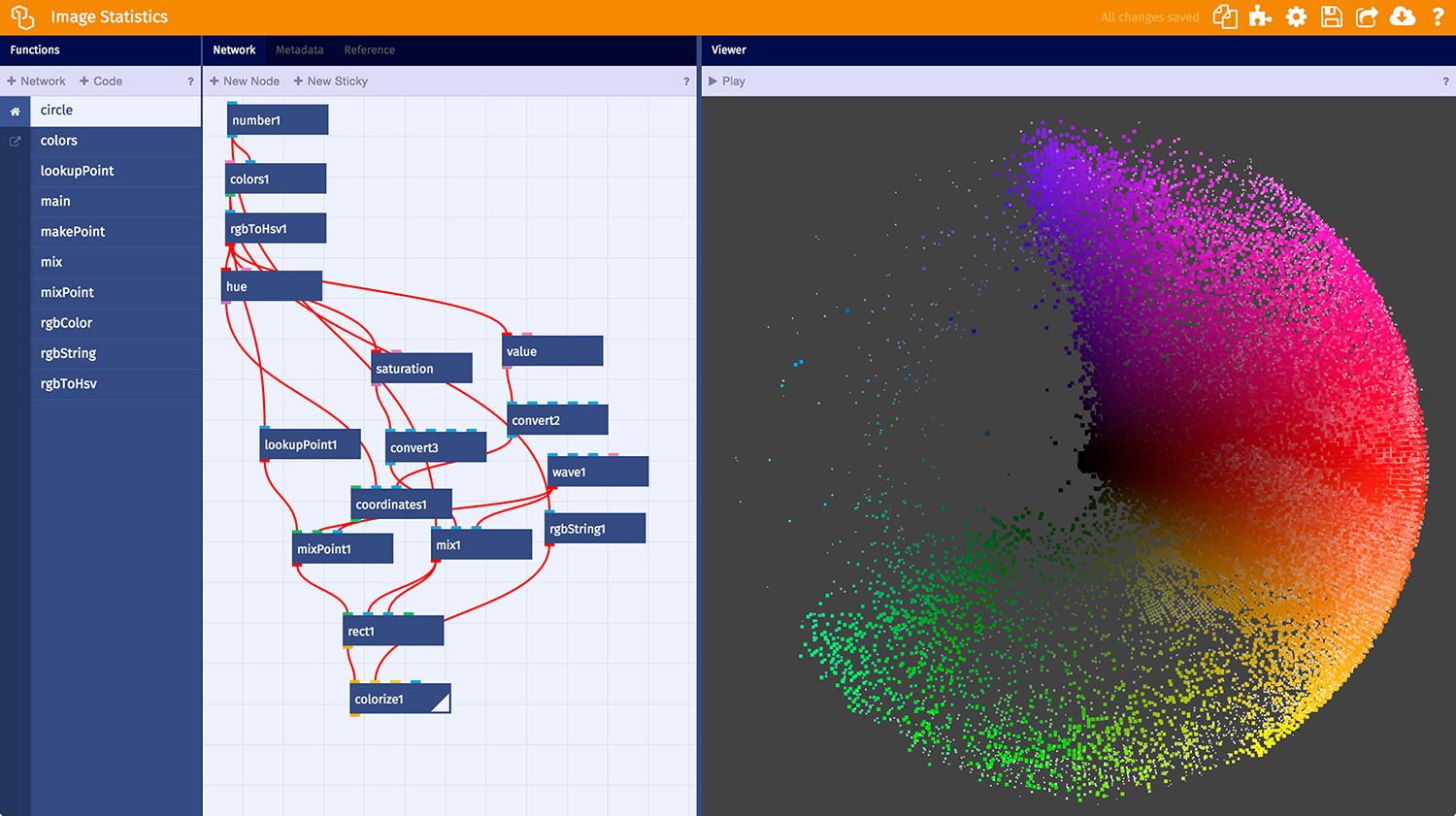Switch to the Metadata tab
This screenshot has width=1456, height=816.
pos(299,49)
